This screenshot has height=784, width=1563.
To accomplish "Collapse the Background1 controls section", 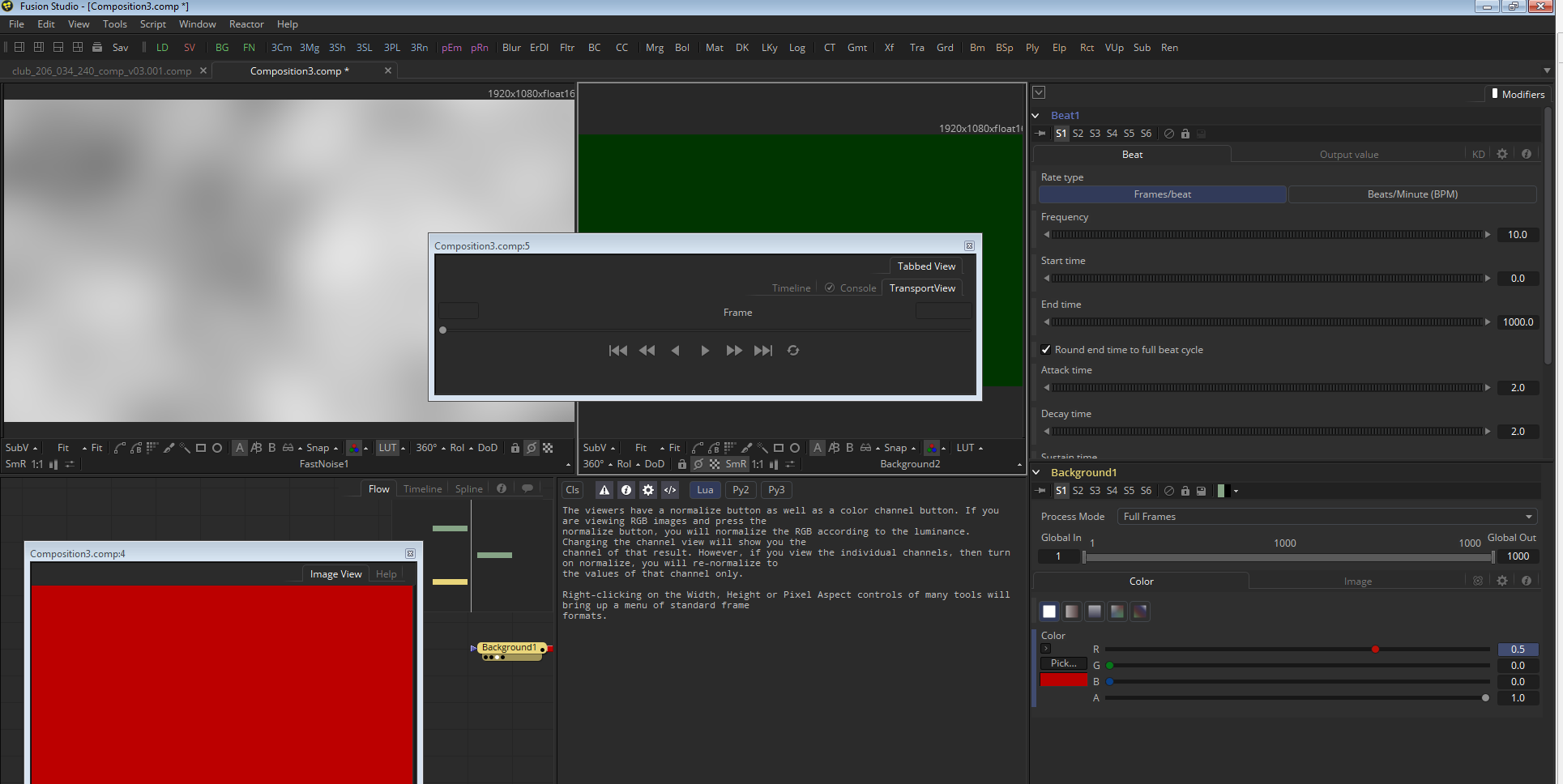I will click(1036, 472).
